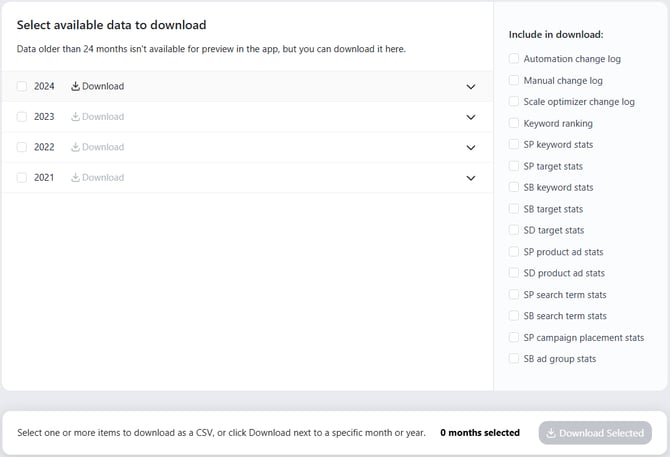
Task: Check SB ad group stats option
Action: click(x=514, y=359)
